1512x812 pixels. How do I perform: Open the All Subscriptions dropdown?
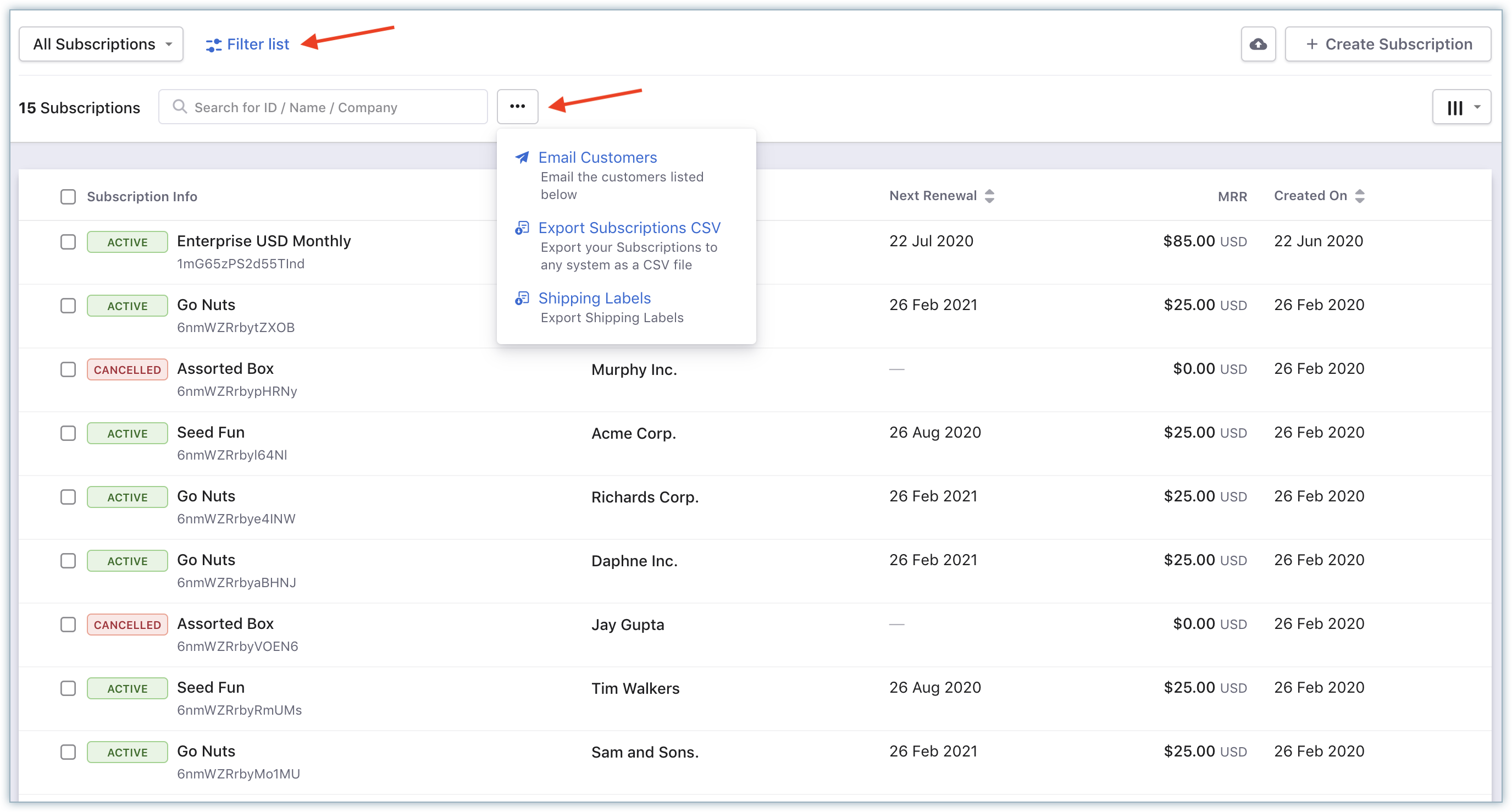[101, 44]
